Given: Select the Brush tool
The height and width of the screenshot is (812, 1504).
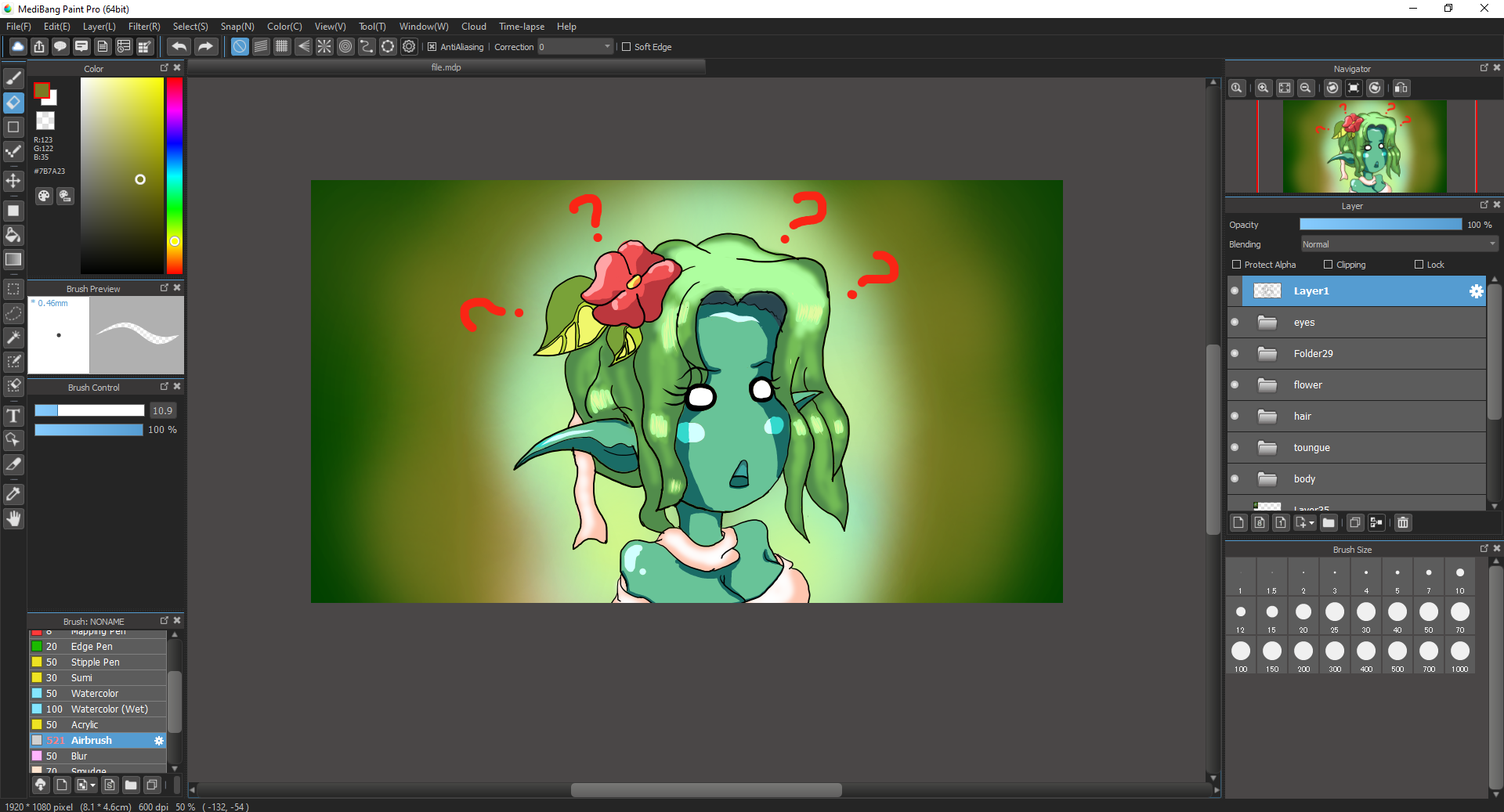Looking at the screenshot, I should coord(13,78).
